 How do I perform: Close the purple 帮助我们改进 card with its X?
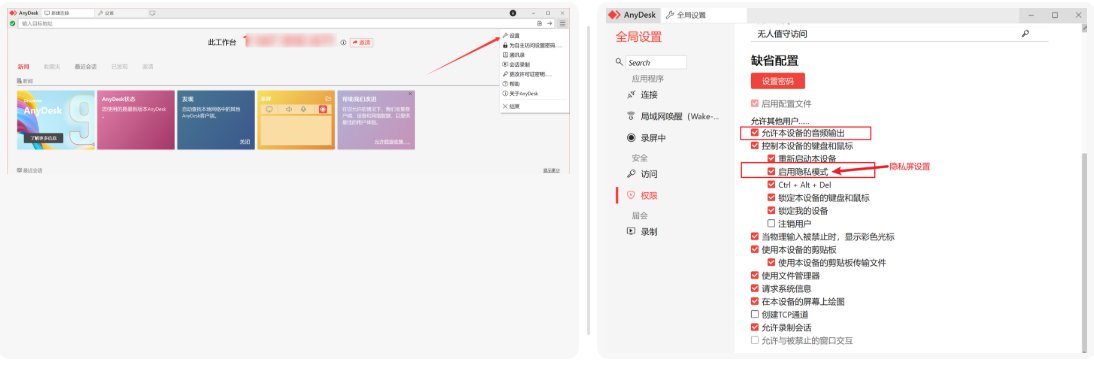(410, 94)
